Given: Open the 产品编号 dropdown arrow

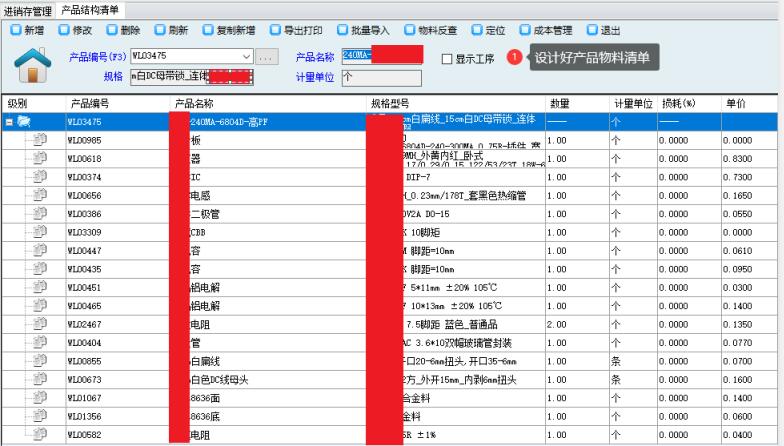Looking at the screenshot, I should (246, 57).
